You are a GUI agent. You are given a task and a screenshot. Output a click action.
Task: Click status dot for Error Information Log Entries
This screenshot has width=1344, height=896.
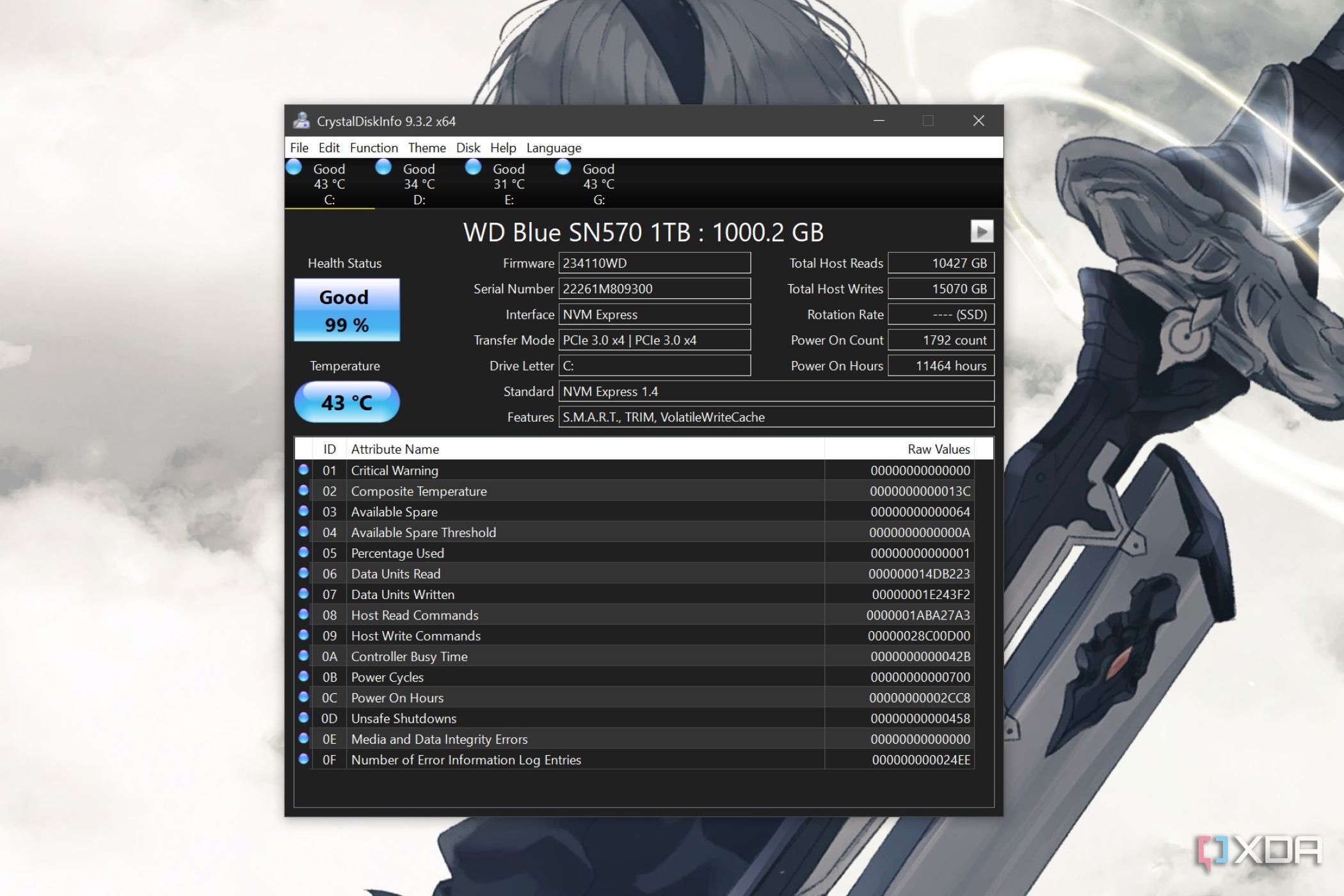click(x=303, y=759)
